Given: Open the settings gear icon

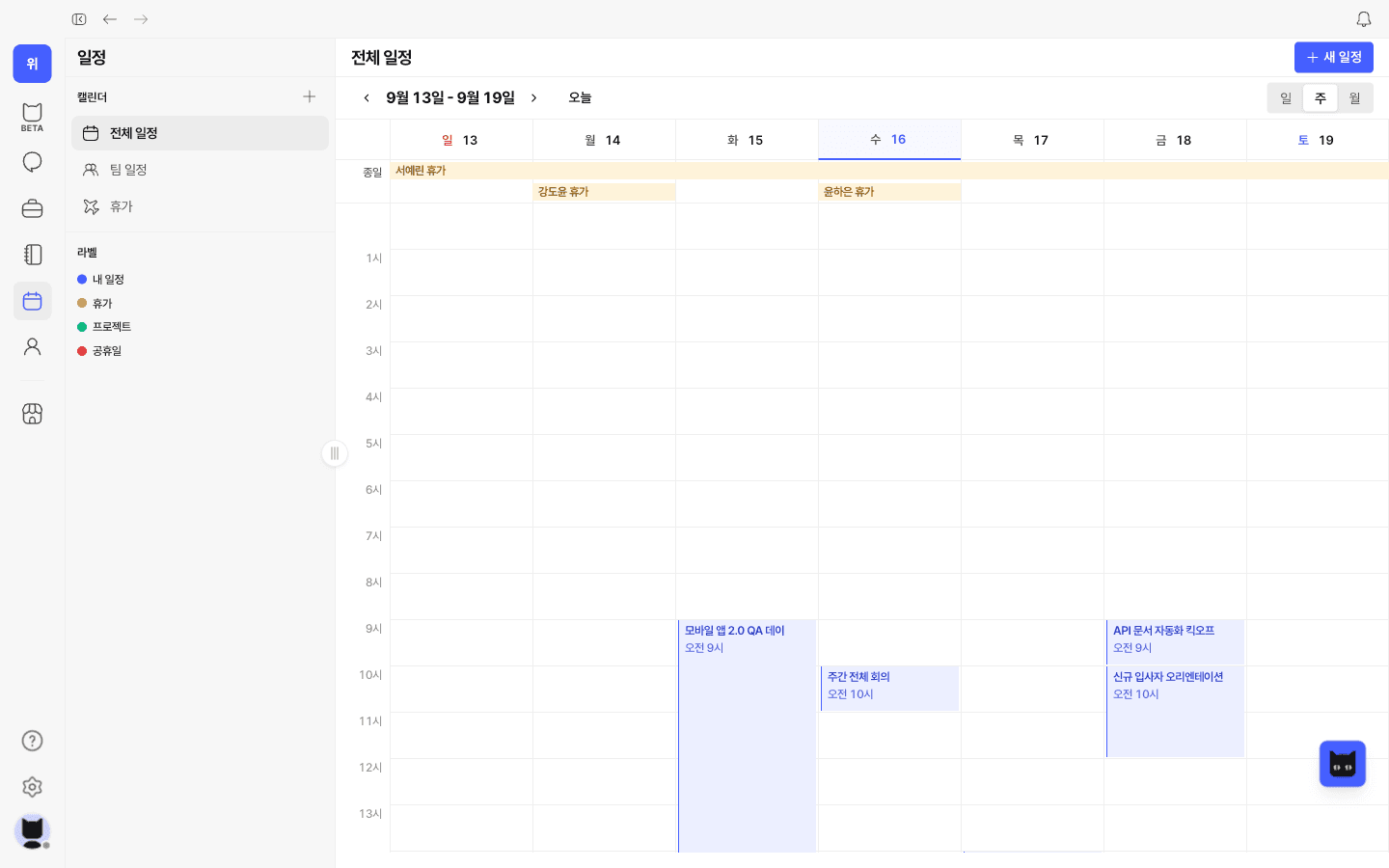Looking at the screenshot, I should click(32, 787).
